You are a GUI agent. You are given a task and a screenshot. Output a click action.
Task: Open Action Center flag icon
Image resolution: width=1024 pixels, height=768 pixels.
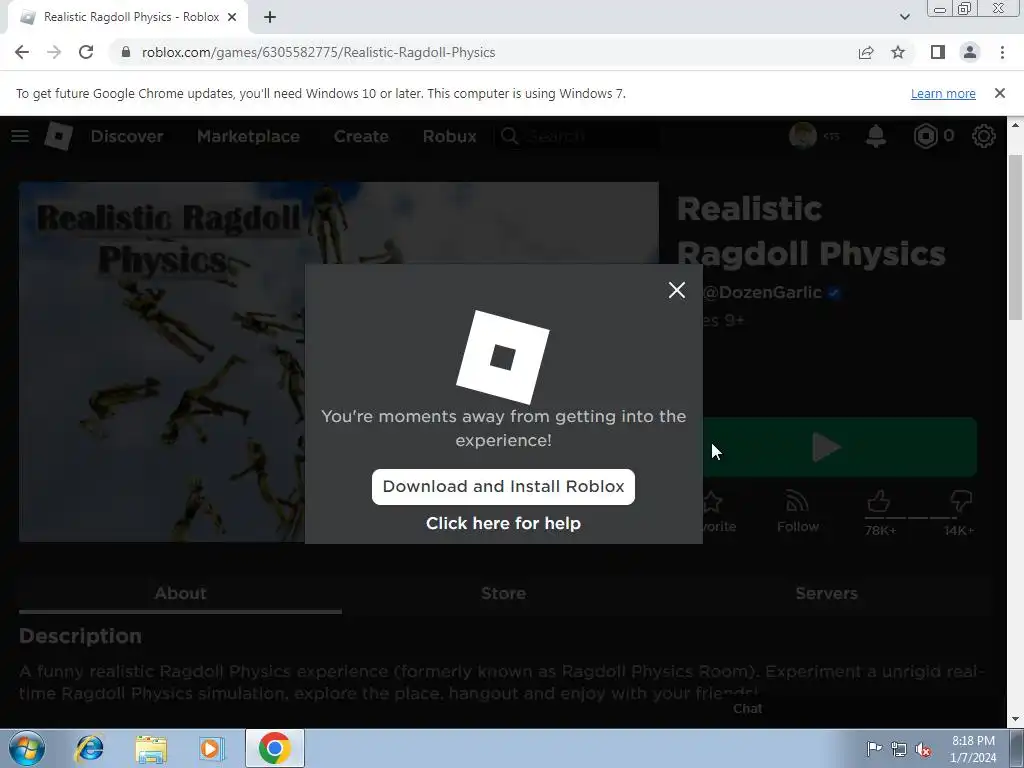pos(874,748)
